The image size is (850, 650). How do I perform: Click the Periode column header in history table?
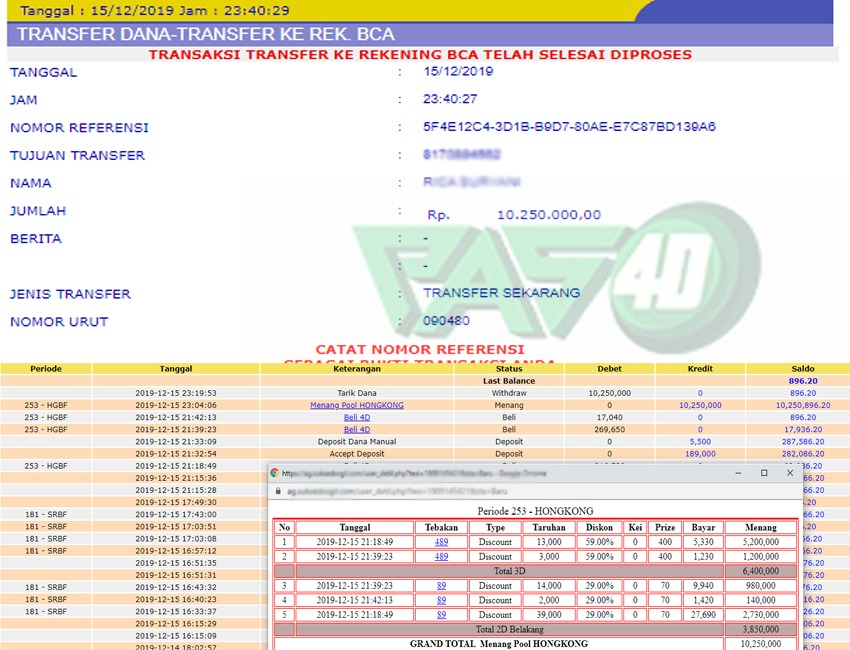pyautogui.click(x=46, y=369)
